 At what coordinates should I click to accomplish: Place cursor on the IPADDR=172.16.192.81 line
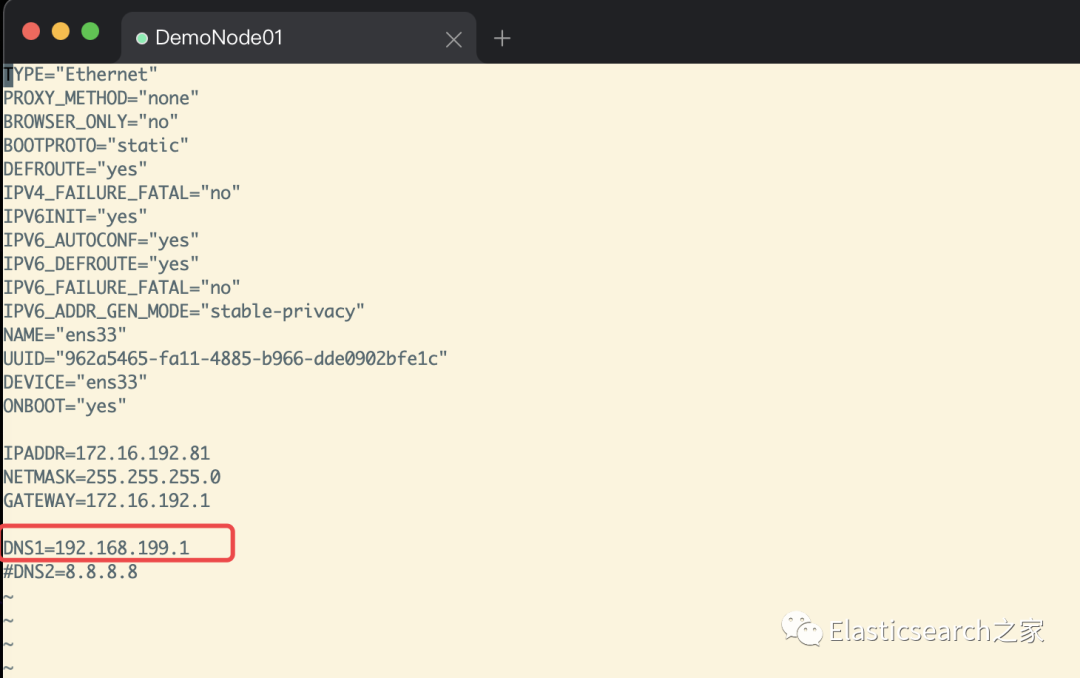[106, 453]
